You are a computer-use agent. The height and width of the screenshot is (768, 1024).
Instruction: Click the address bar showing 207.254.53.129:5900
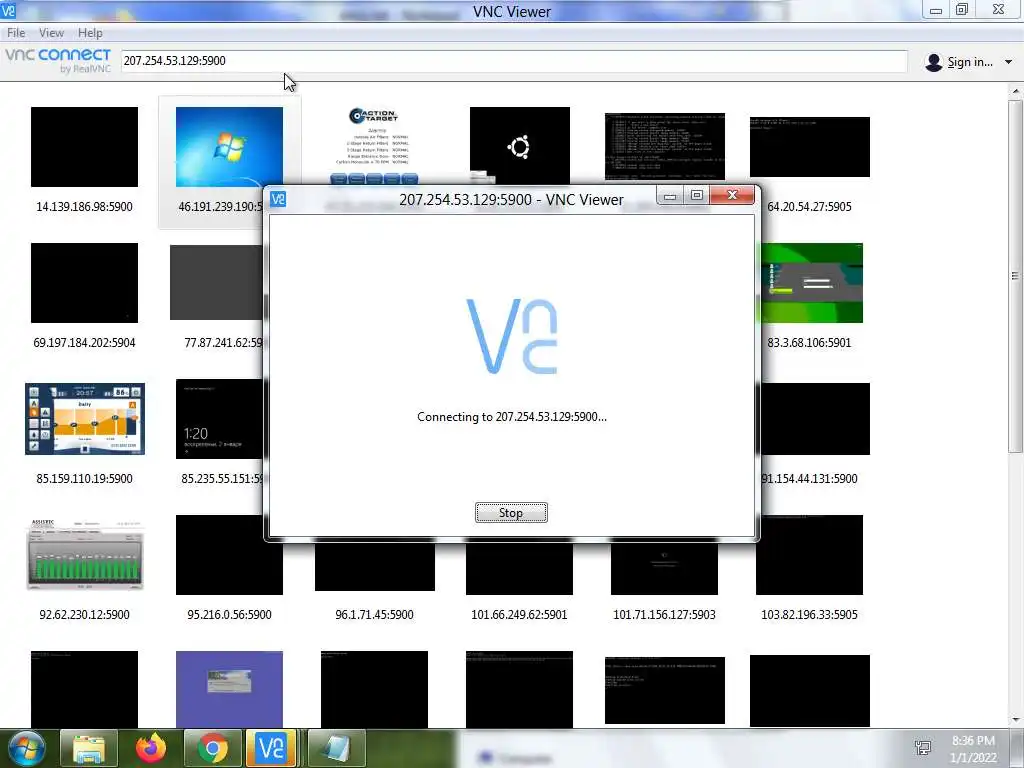[514, 61]
